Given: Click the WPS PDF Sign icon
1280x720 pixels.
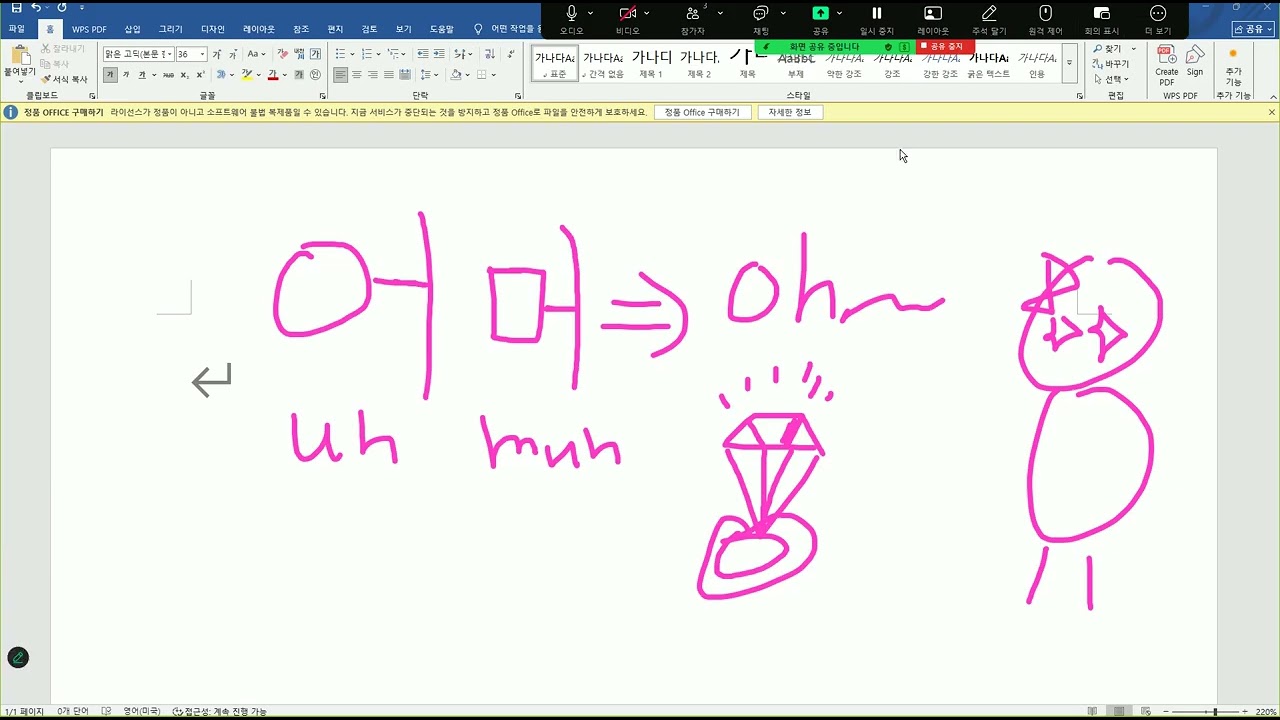Looking at the screenshot, I should click(x=1195, y=61).
